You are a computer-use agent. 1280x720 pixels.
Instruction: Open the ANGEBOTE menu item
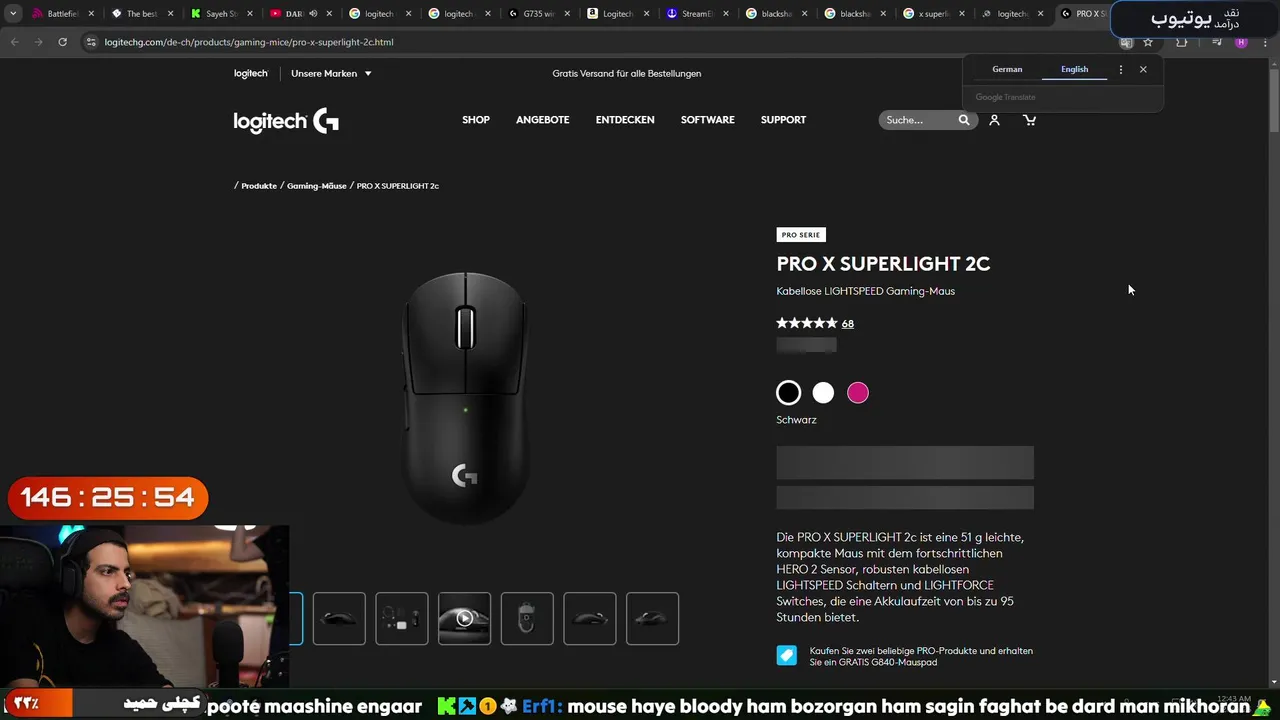pos(542,120)
